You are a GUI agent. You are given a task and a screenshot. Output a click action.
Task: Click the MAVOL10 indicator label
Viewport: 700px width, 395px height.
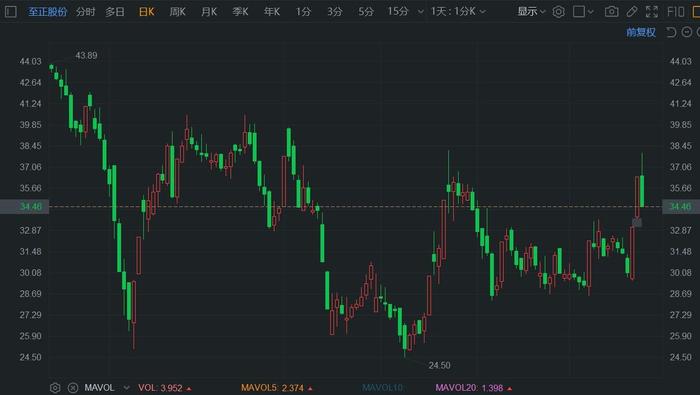pyautogui.click(x=382, y=388)
